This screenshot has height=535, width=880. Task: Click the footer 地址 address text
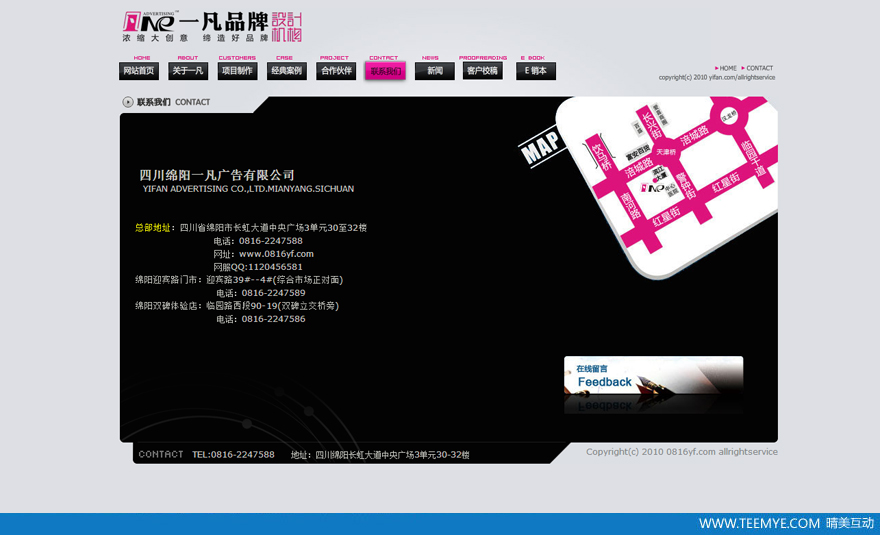380,455
